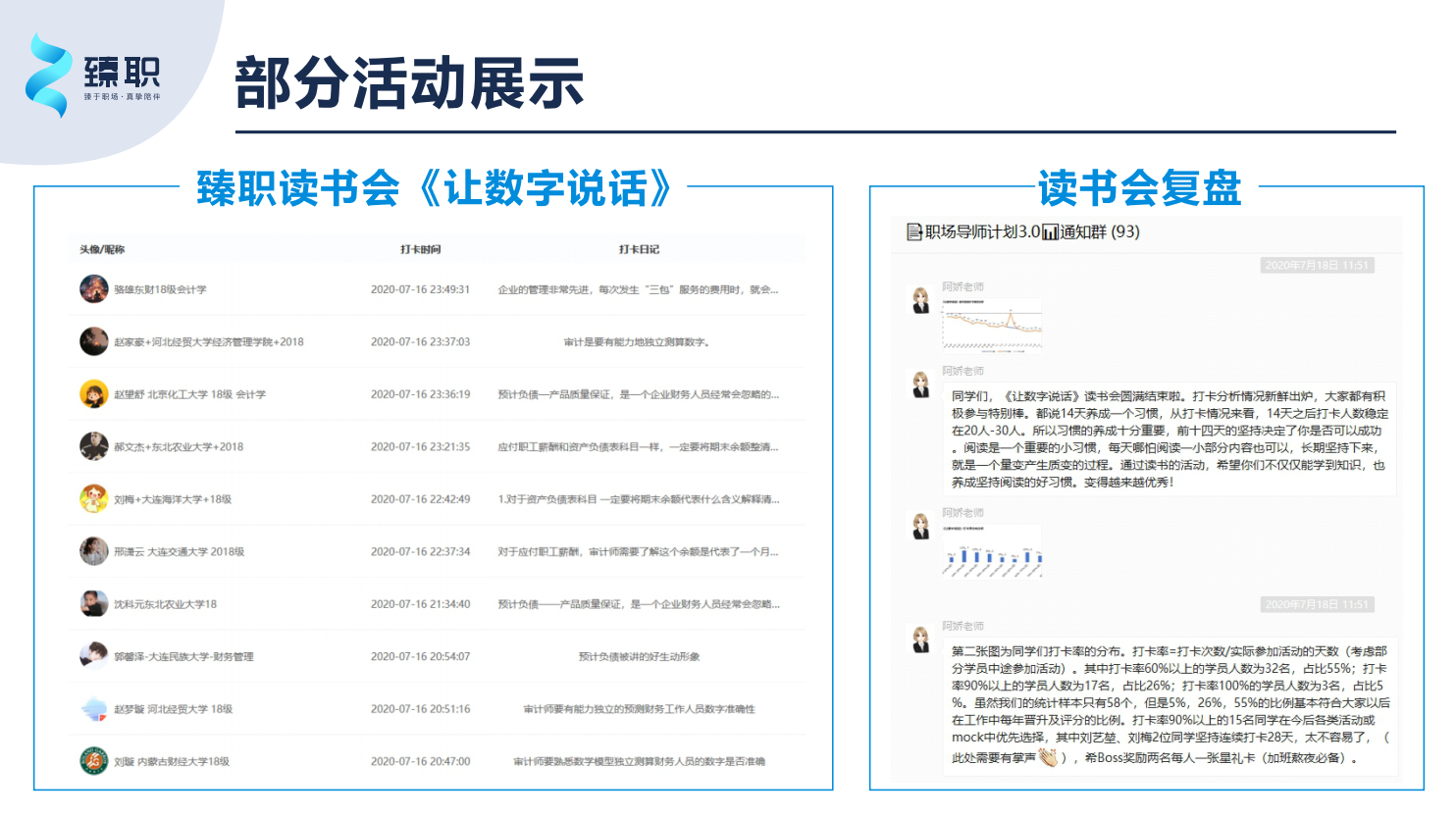Select 刘梅's avatar from 大连海洋大学
The width and height of the screenshot is (1456, 818).
(x=94, y=499)
